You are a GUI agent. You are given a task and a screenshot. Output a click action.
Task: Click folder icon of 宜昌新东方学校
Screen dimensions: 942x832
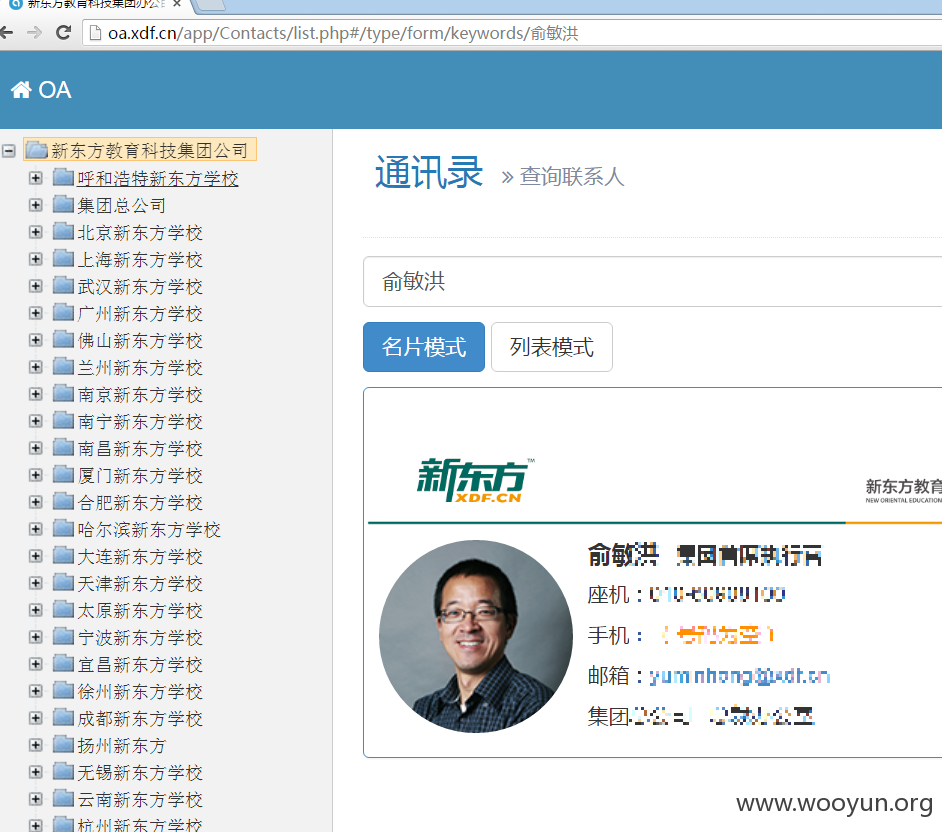coord(63,663)
